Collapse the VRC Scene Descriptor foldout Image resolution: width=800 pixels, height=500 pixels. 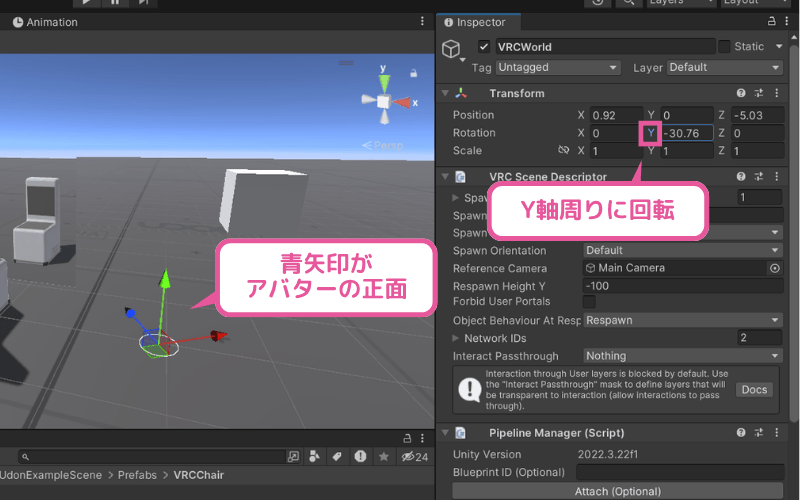click(445, 177)
